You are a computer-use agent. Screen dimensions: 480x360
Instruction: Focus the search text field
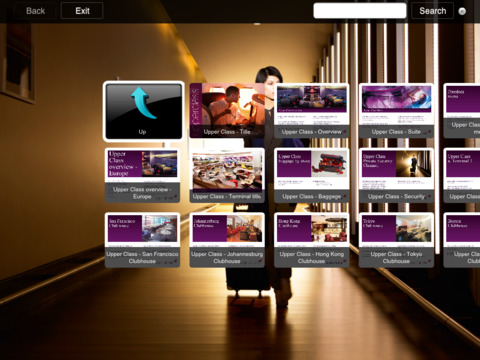[360, 11]
